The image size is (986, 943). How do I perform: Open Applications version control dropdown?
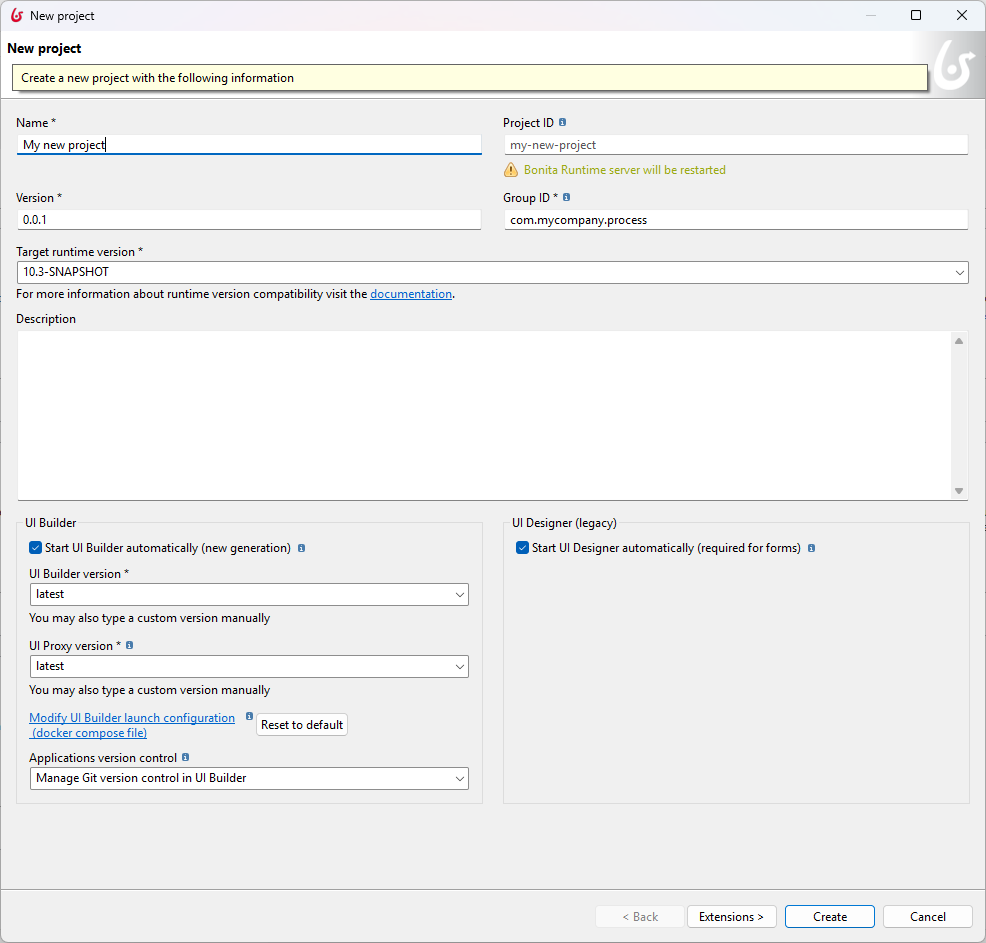click(459, 778)
